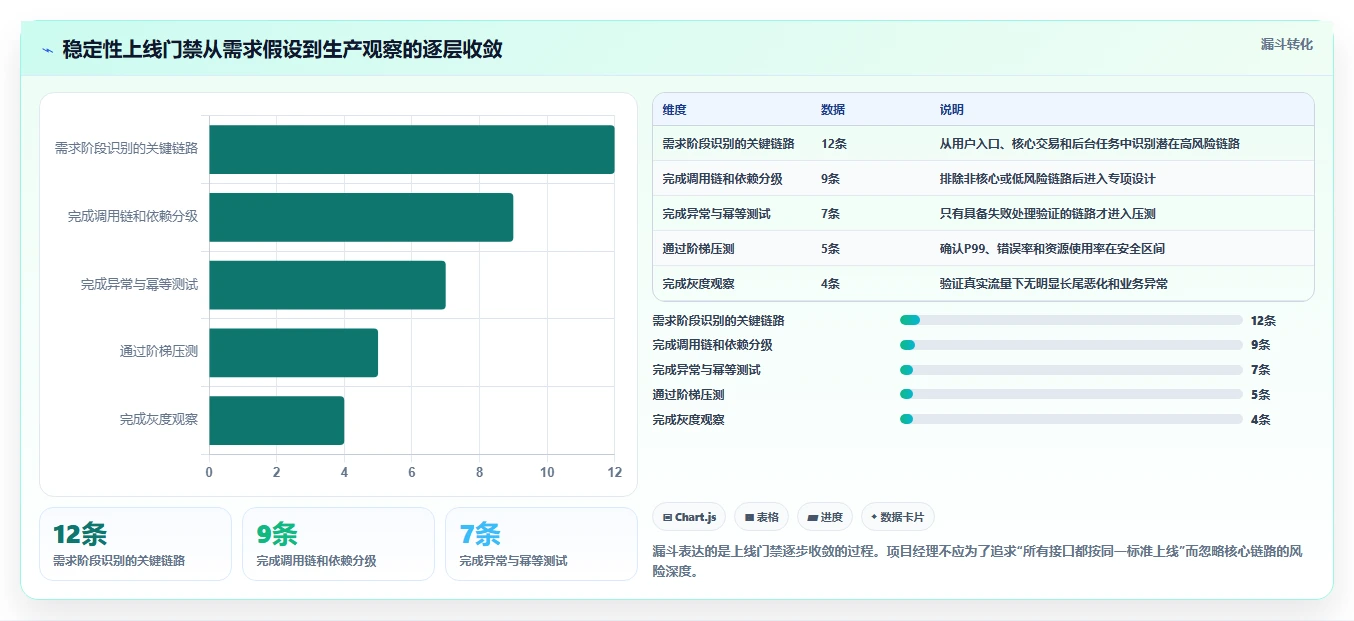Viewport: 1354px width, 621px height.
Task: Click the 进度 tag chip
Action: tap(825, 517)
